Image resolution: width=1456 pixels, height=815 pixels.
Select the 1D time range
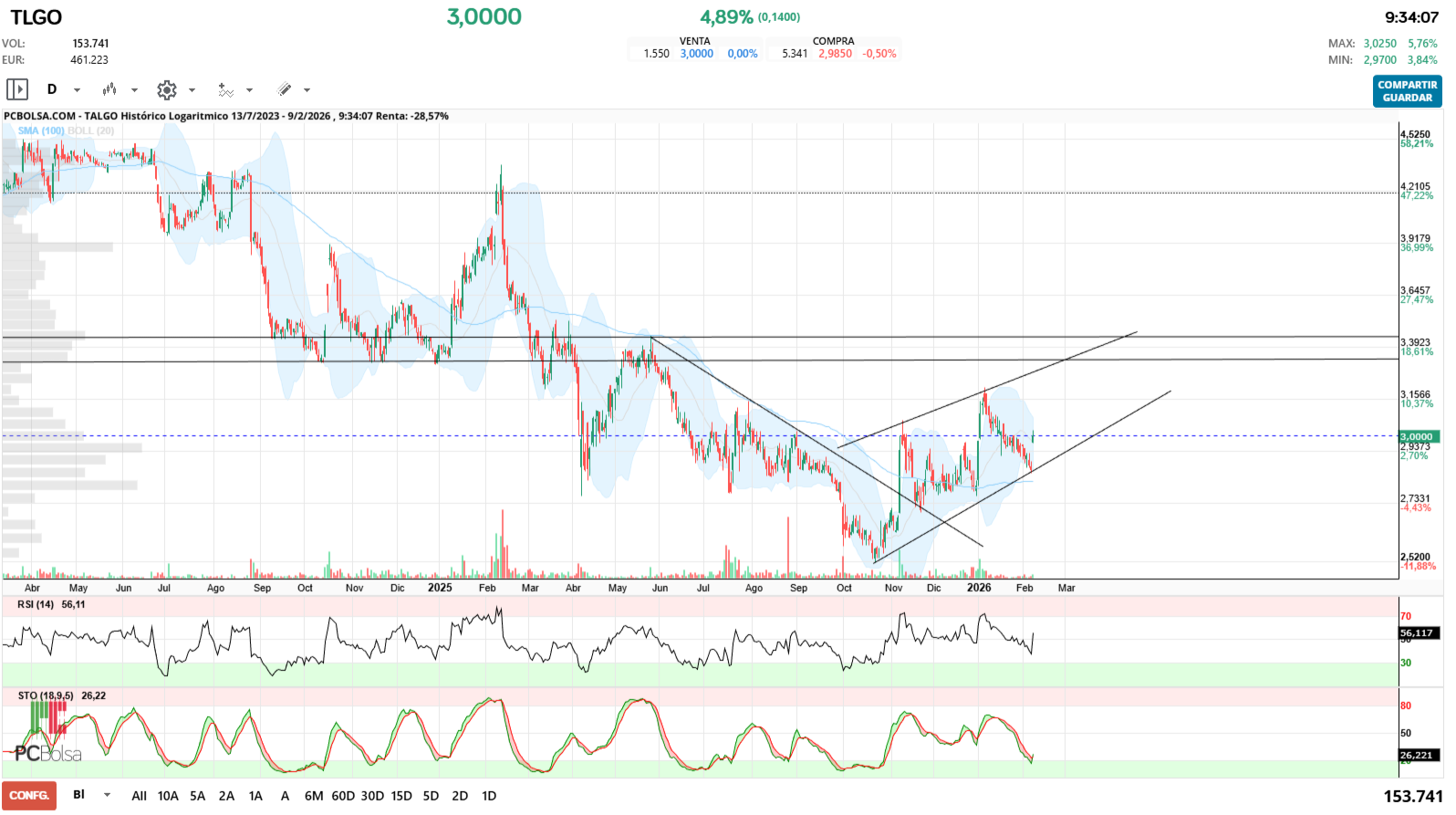(489, 796)
